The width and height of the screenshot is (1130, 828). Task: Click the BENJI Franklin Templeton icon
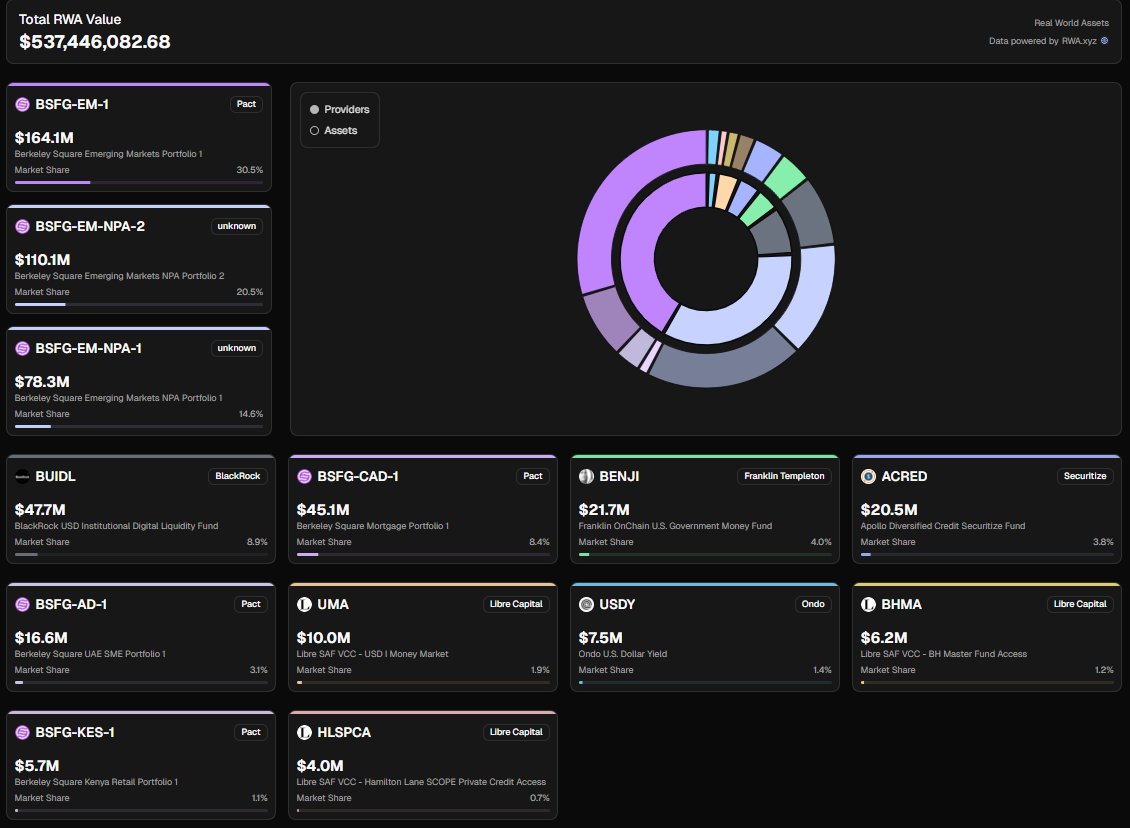(x=586, y=476)
